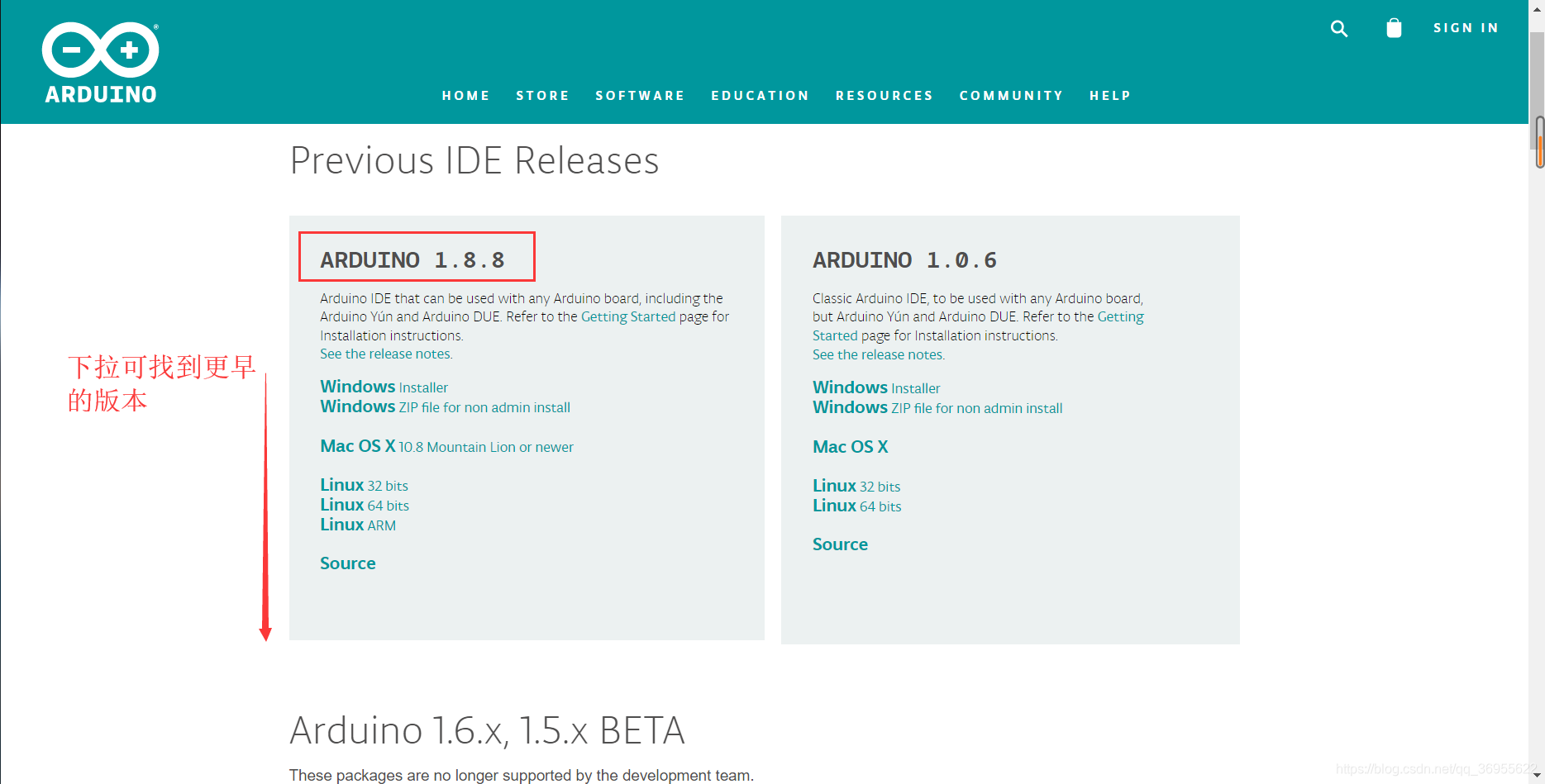Viewport: 1545px width, 784px height.
Task: Click the scrollbar down arrow
Action: (1538, 776)
